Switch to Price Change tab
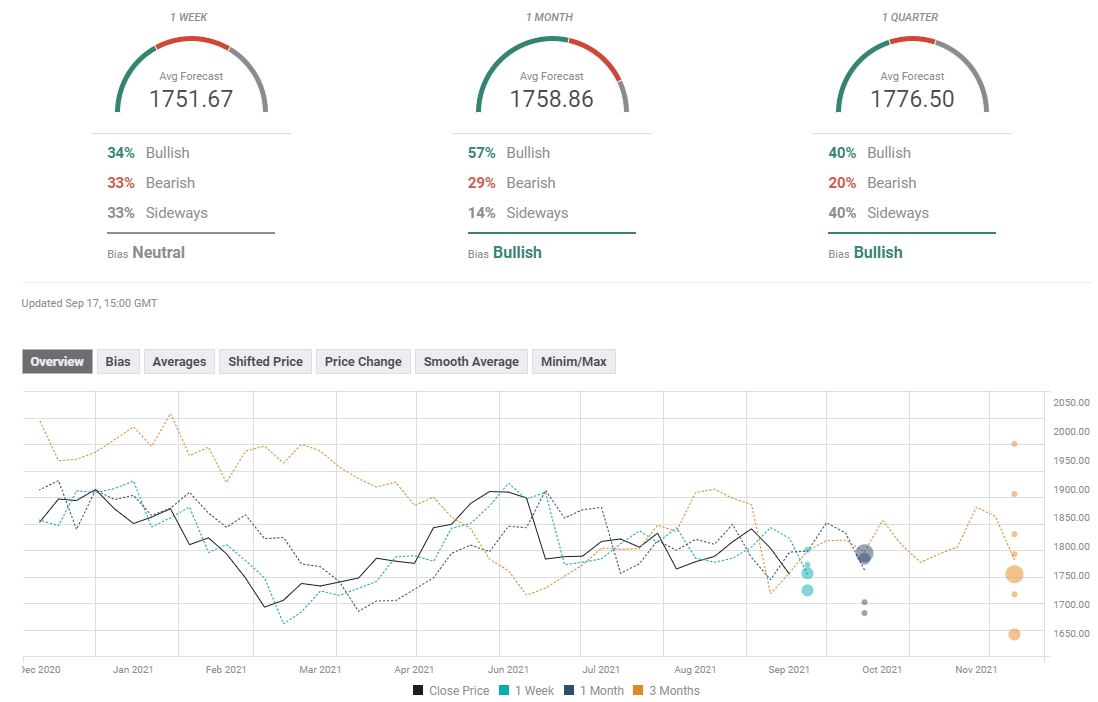 (x=363, y=362)
